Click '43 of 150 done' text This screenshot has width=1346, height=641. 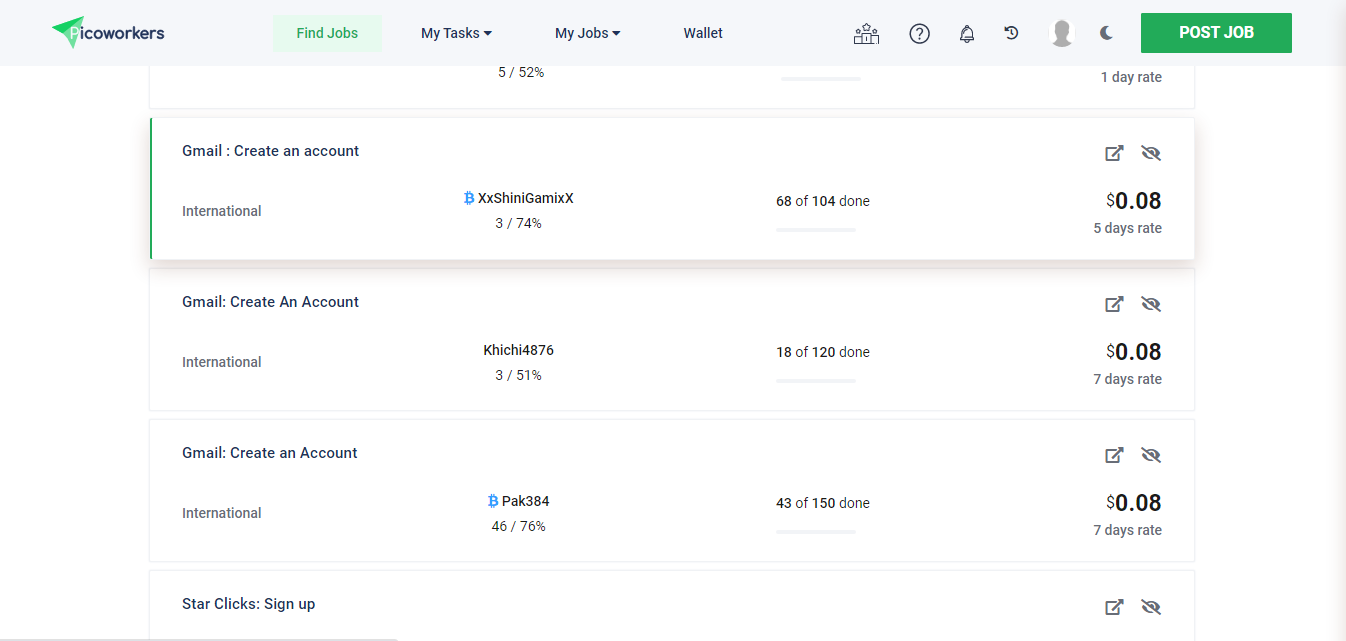click(x=823, y=503)
